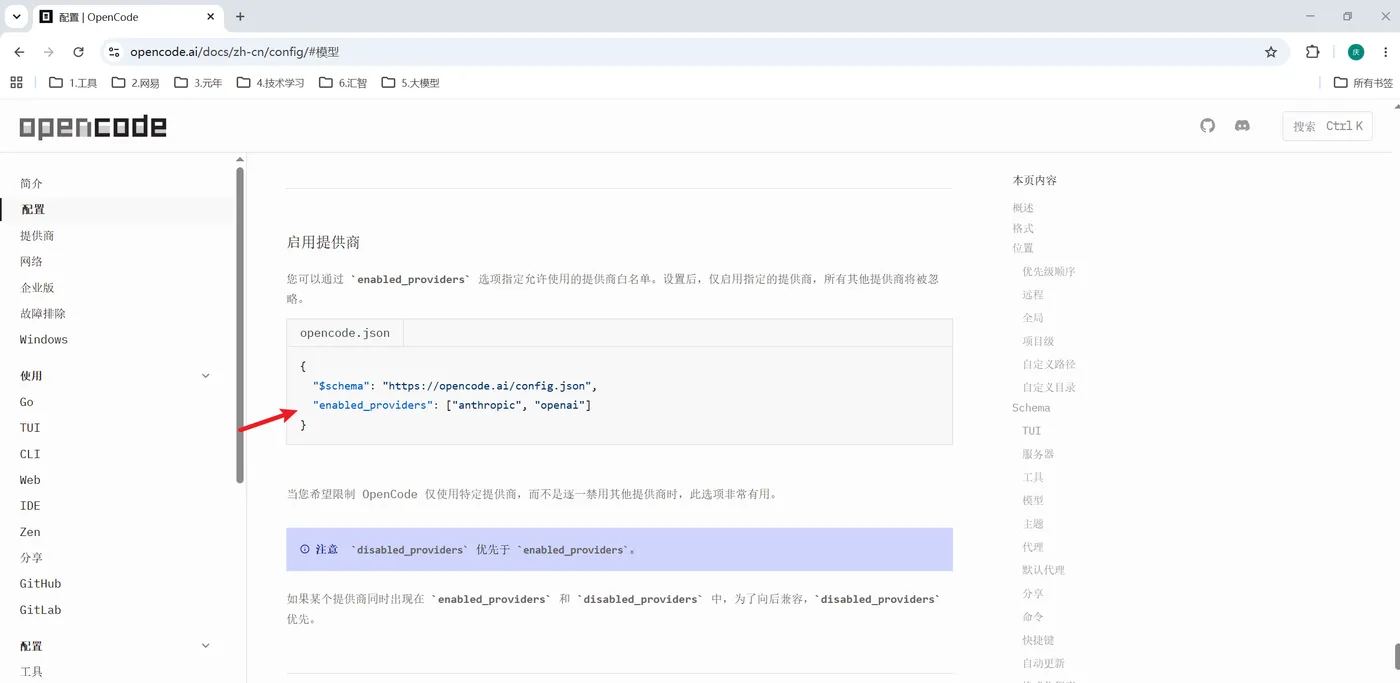Click the left sidebar scrollbar thumb
The width and height of the screenshot is (1400, 683).
pos(240,325)
